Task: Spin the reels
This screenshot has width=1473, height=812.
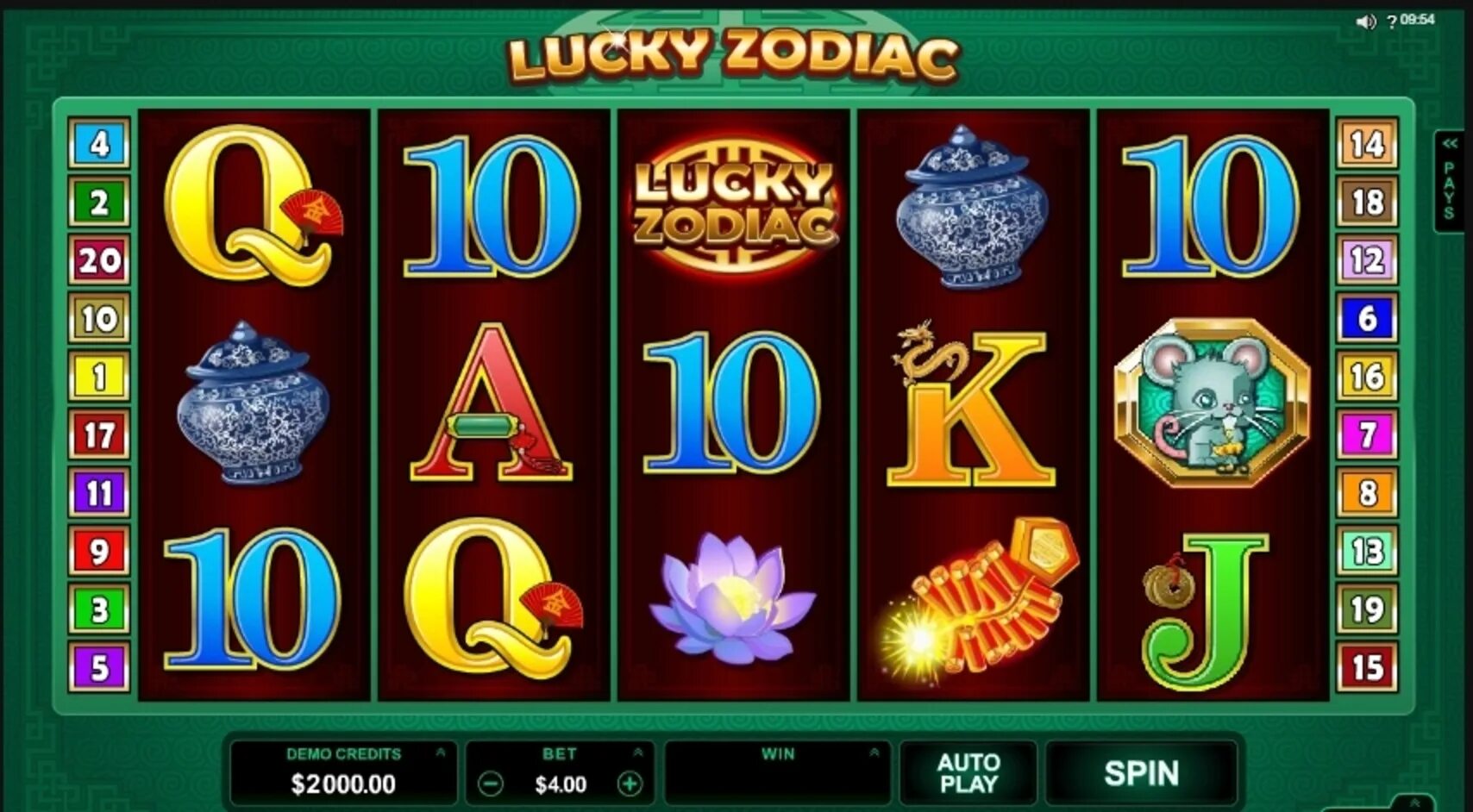Action: (x=1141, y=773)
